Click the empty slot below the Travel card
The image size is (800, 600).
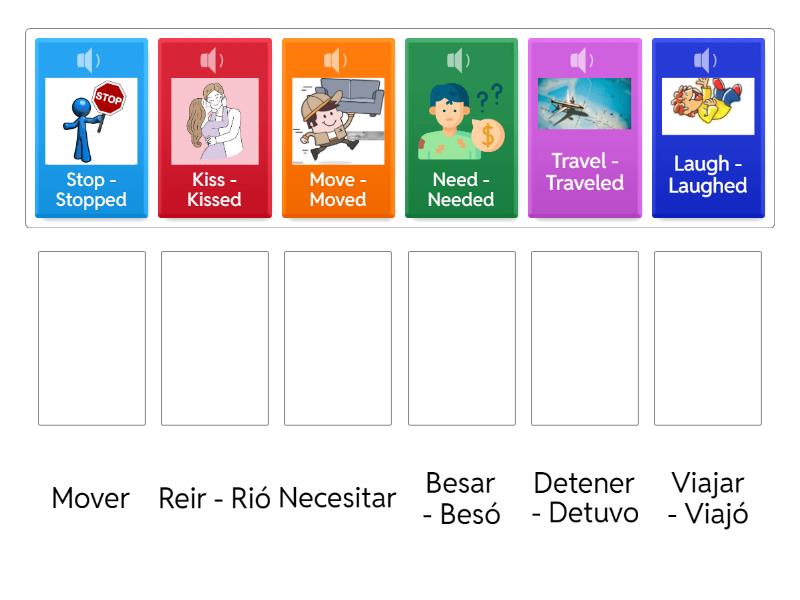[585, 337]
